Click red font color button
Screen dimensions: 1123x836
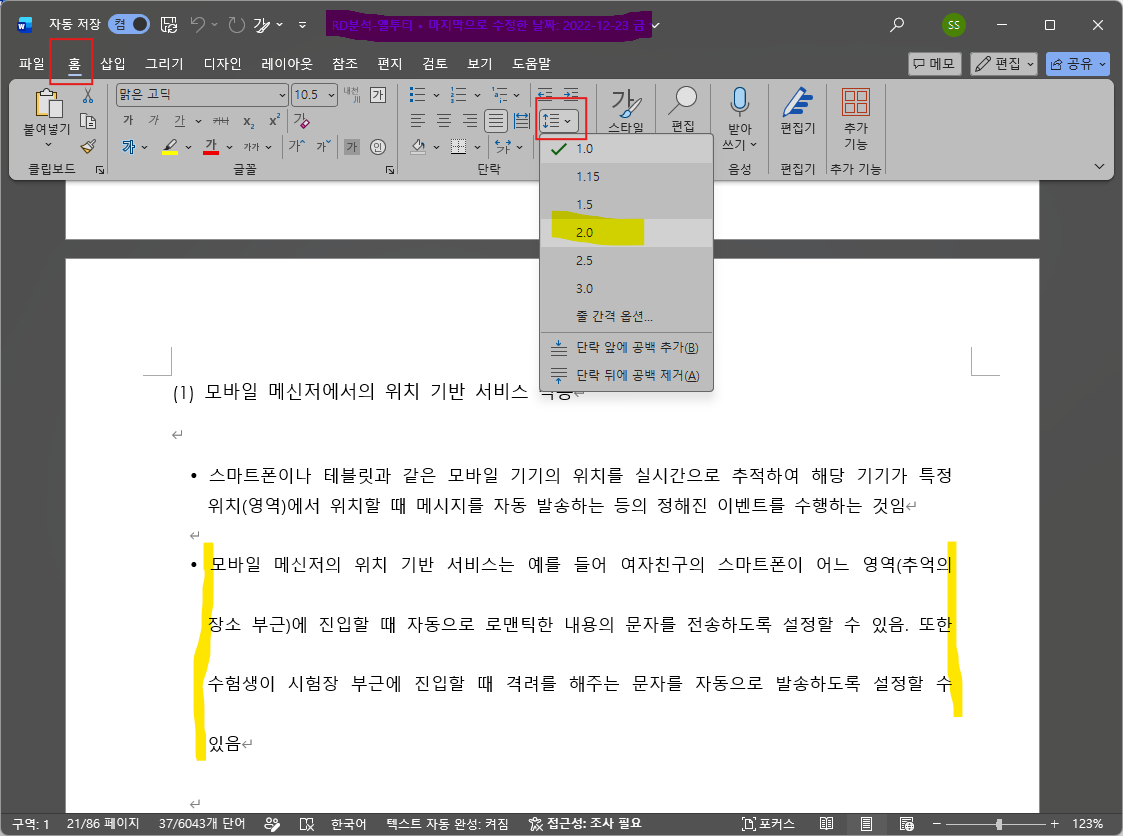coord(211,147)
